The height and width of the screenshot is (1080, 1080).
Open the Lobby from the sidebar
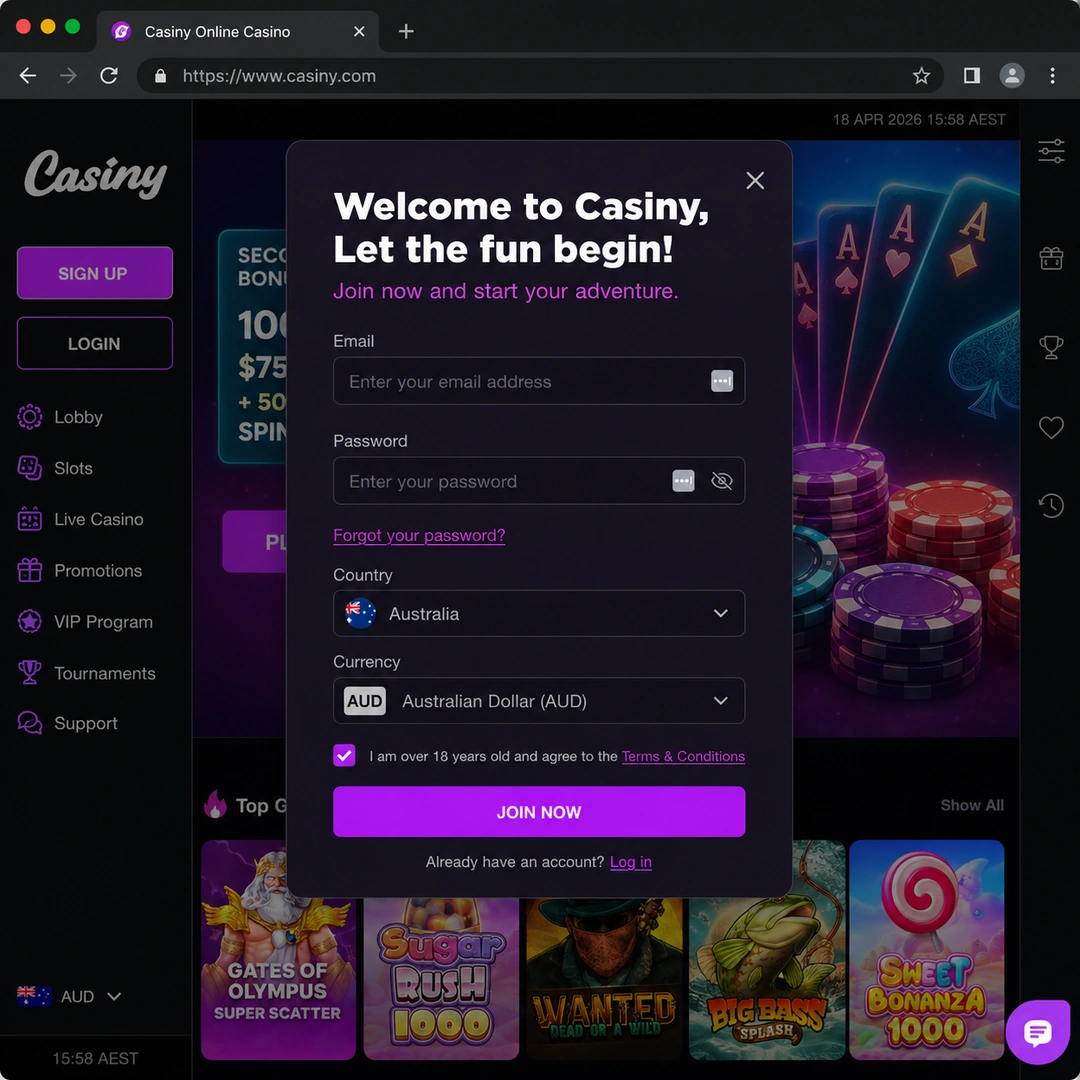point(60,417)
